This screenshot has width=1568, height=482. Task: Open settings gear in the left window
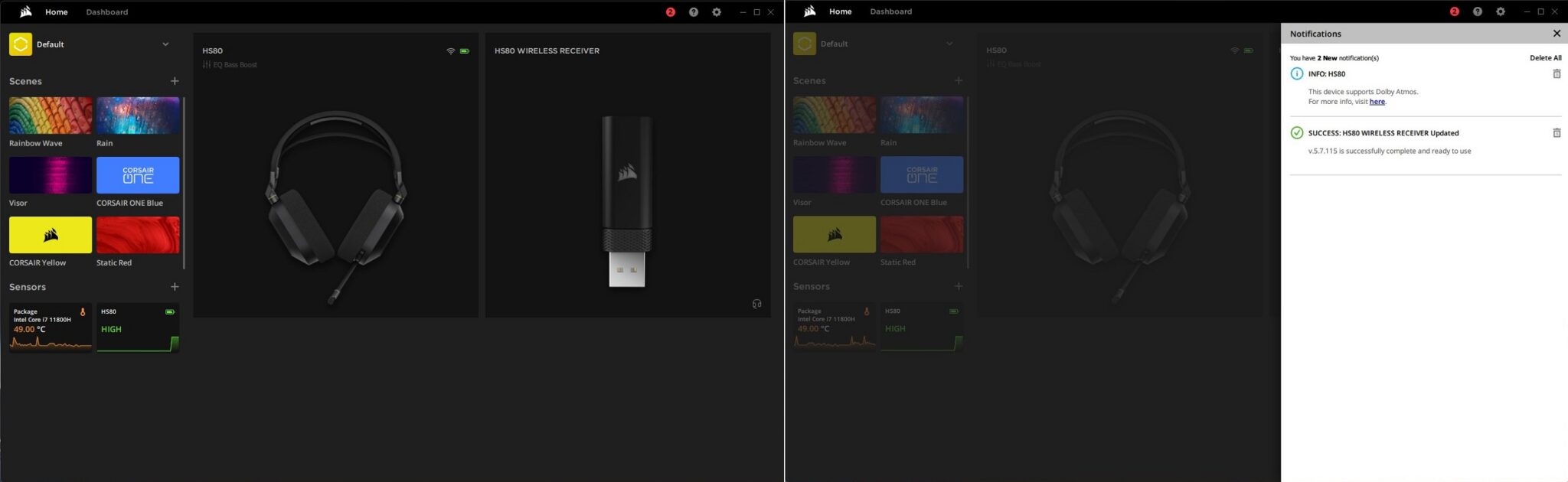[x=717, y=12]
